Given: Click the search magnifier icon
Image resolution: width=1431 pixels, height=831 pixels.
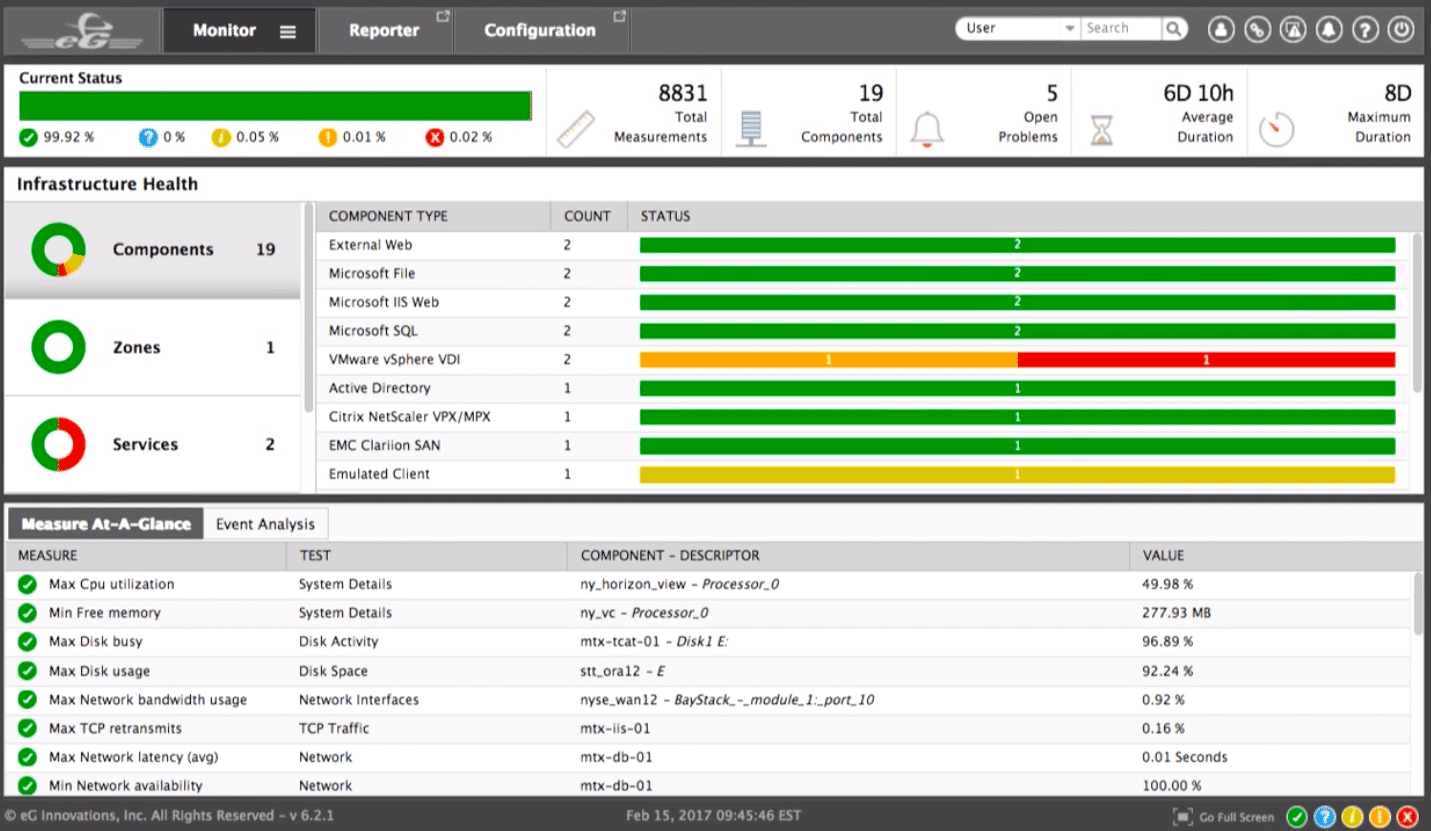Looking at the screenshot, I should [x=1175, y=28].
